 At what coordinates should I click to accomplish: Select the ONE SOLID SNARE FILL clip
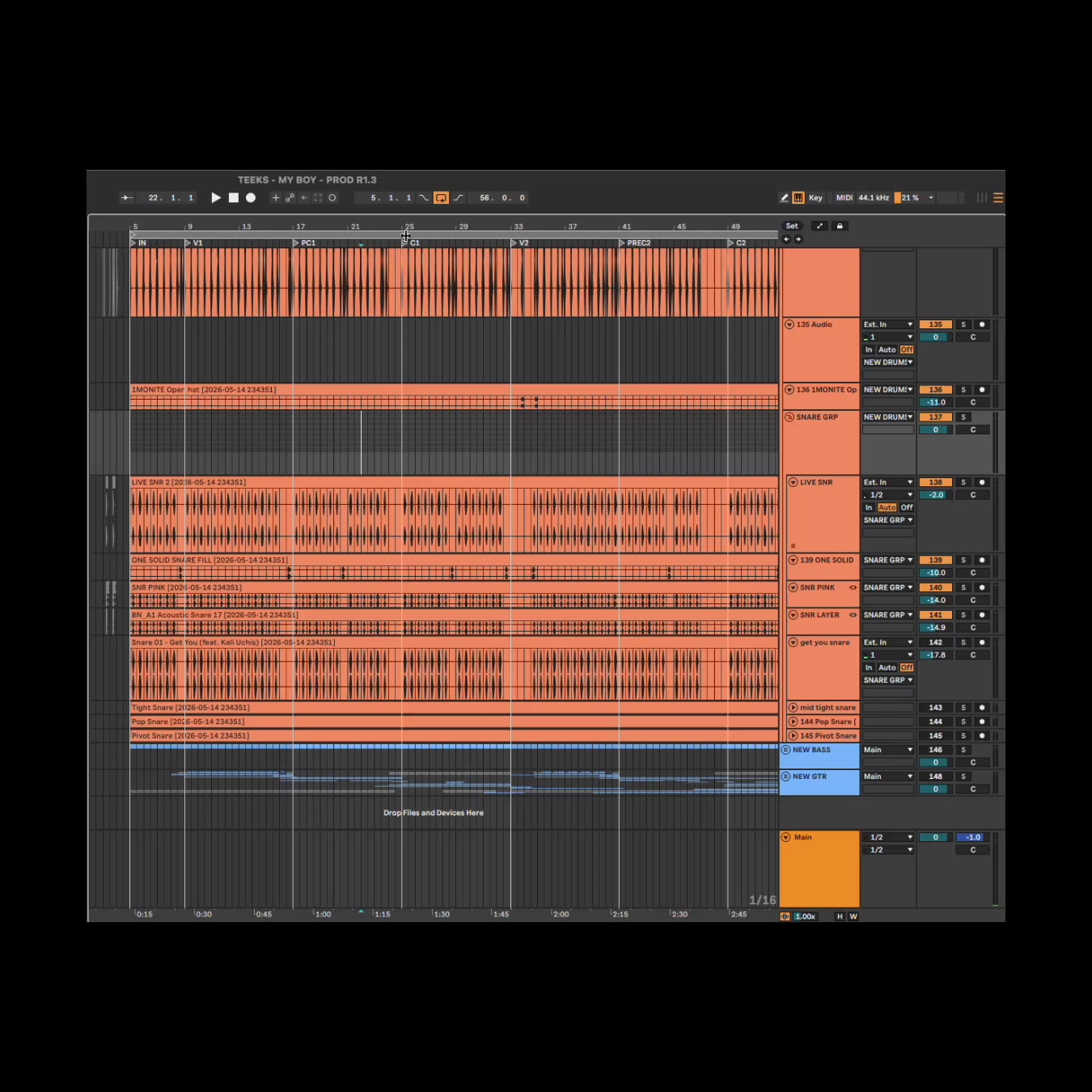coord(454,567)
